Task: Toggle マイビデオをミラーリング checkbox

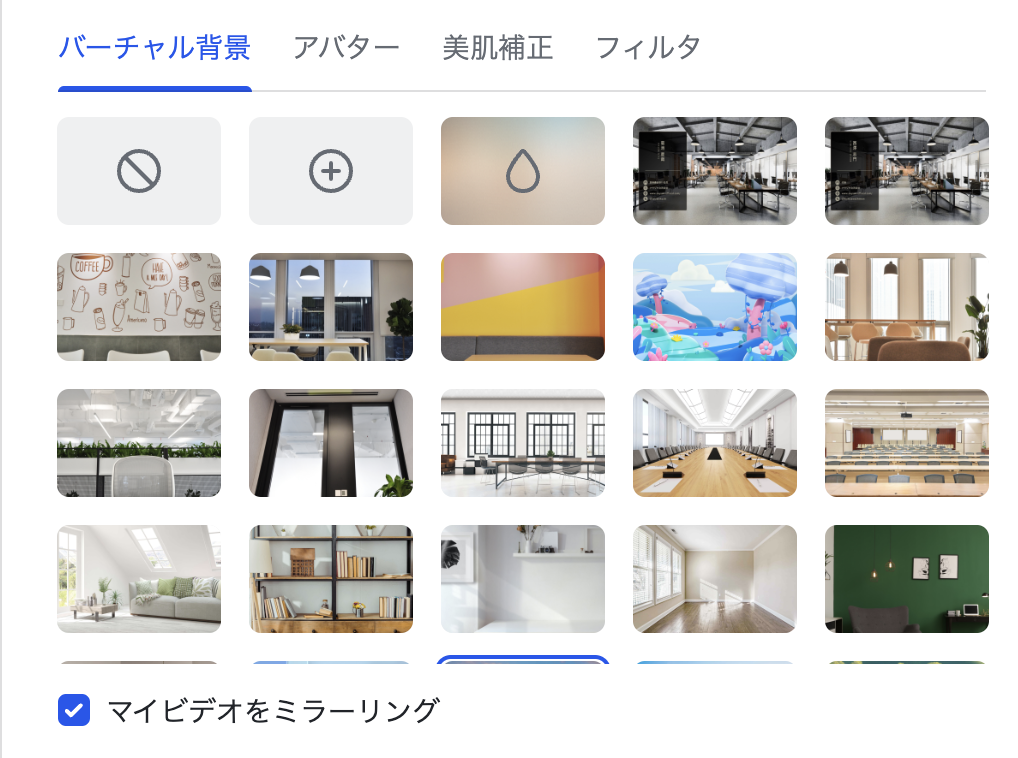Action: (74, 710)
